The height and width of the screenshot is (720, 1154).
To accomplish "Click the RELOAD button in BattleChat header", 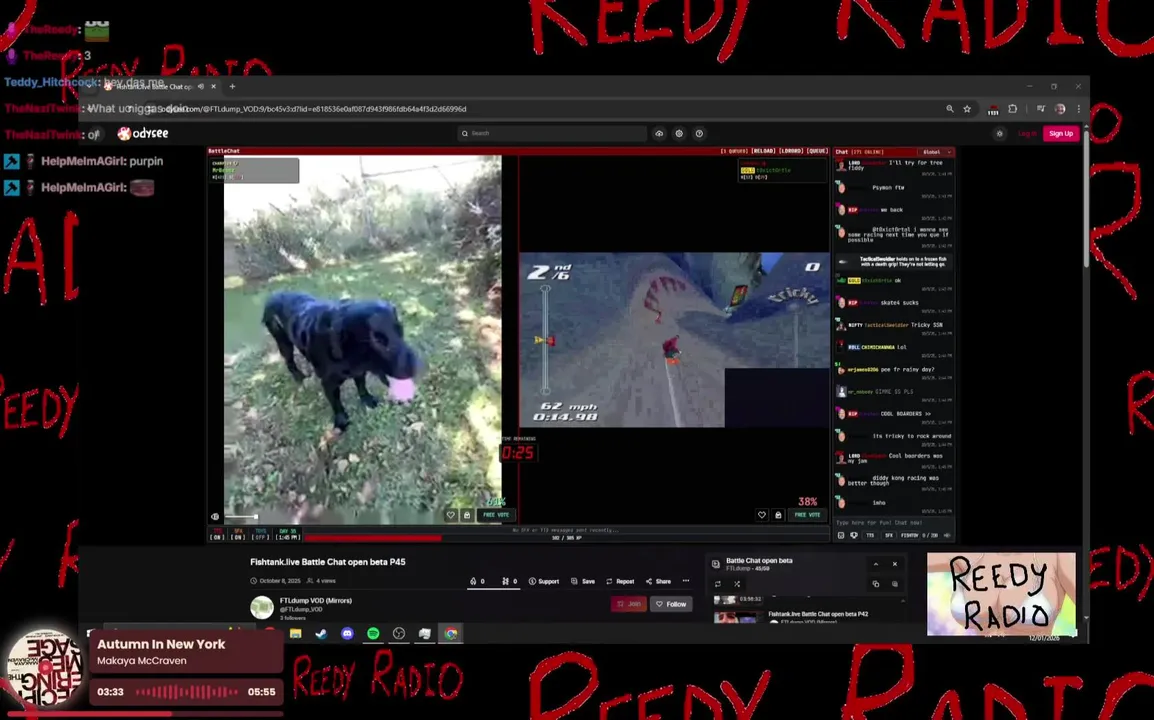I will pos(763,151).
